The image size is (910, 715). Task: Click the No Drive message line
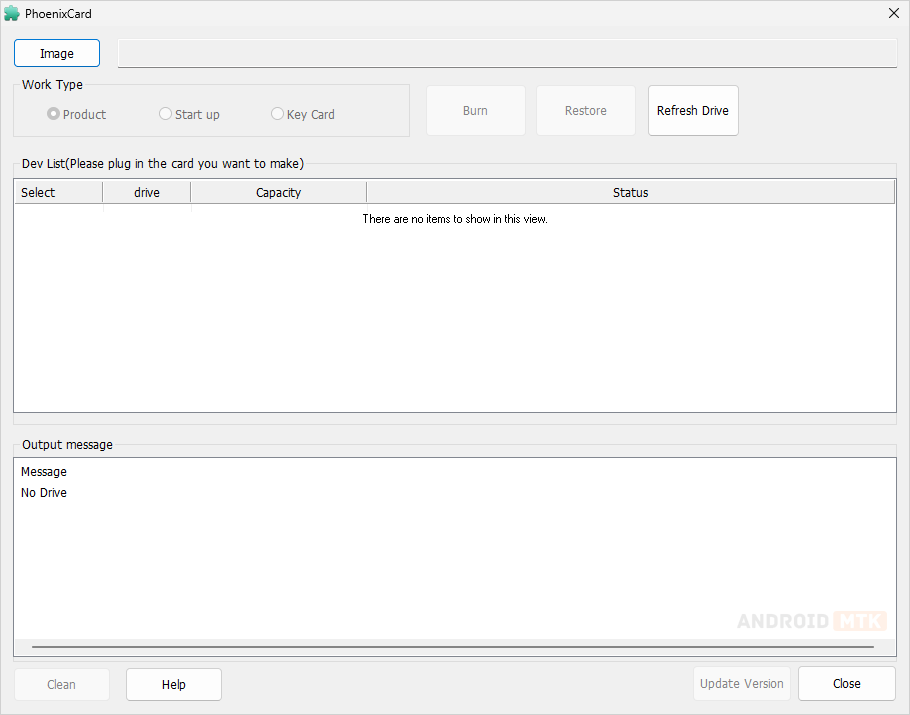point(44,493)
